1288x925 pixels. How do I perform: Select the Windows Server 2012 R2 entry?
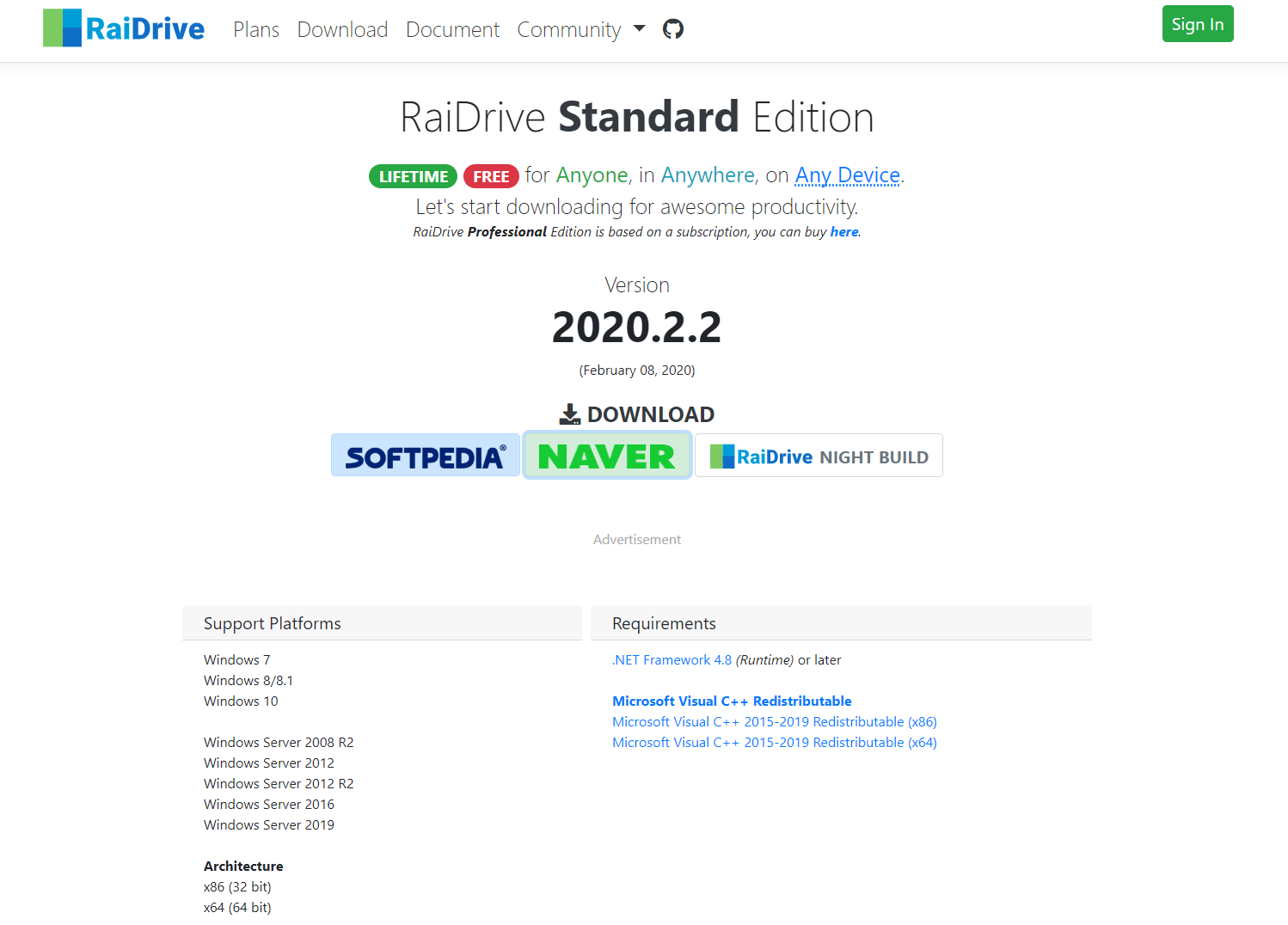pyautogui.click(x=279, y=784)
